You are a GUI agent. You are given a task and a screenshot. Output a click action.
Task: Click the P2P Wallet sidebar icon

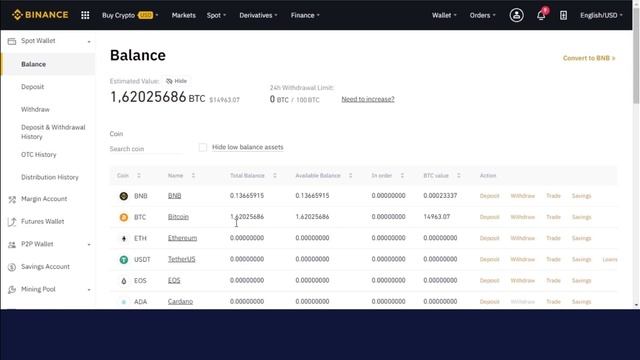pyautogui.click(x=12, y=244)
